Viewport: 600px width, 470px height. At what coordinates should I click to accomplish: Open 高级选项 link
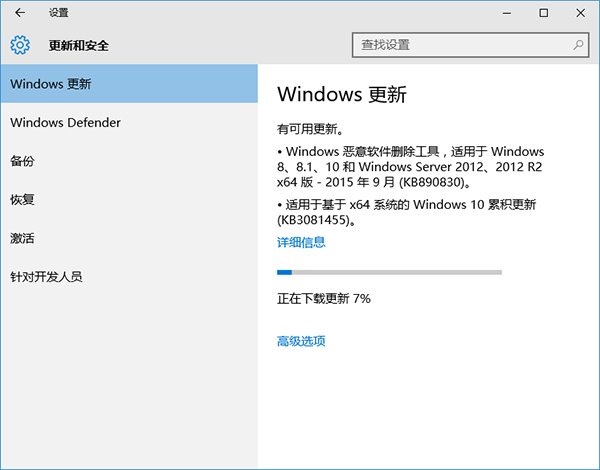coord(301,341)
